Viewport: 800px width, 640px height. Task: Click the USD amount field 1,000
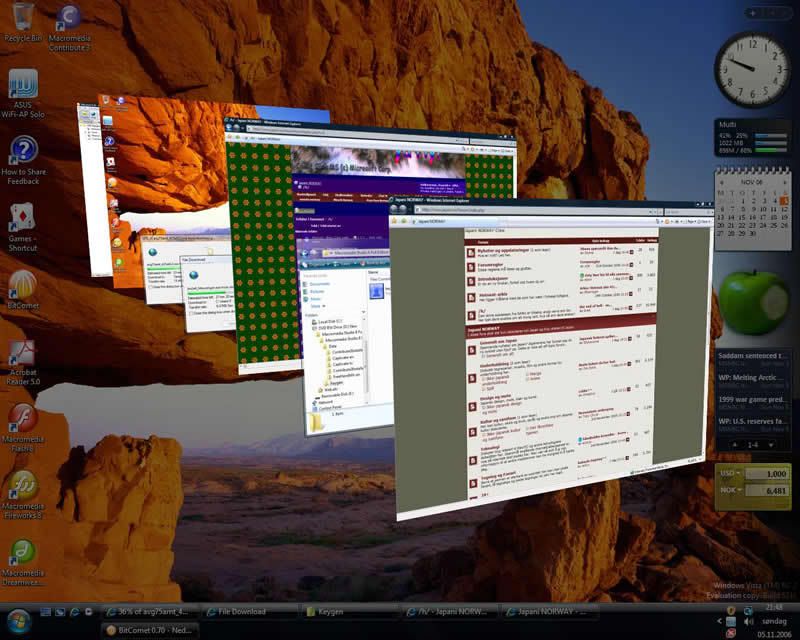tap(767, 474)
